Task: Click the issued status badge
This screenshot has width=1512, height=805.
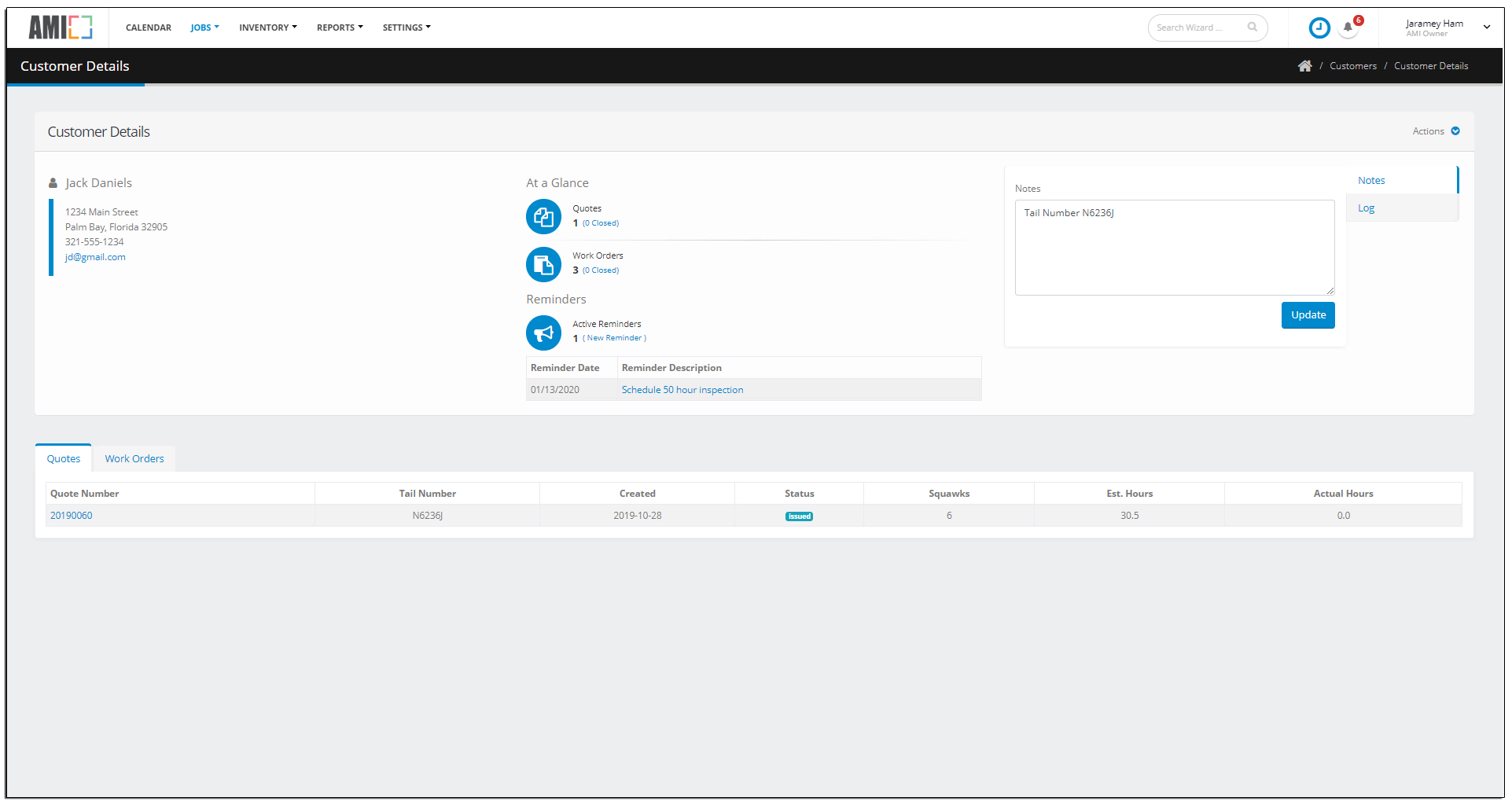Action: pyautogui.click(x=799, y=516)
